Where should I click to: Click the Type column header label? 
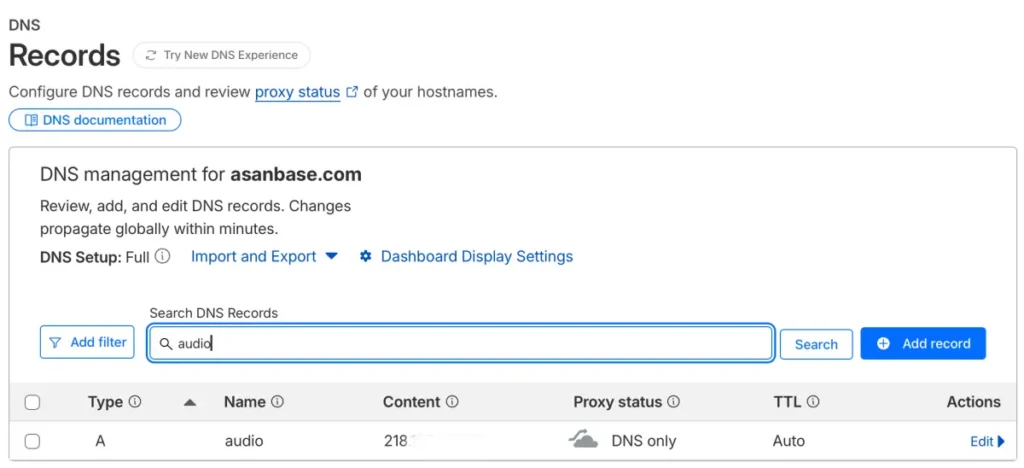pyautogui.click(x=106, y=402)
